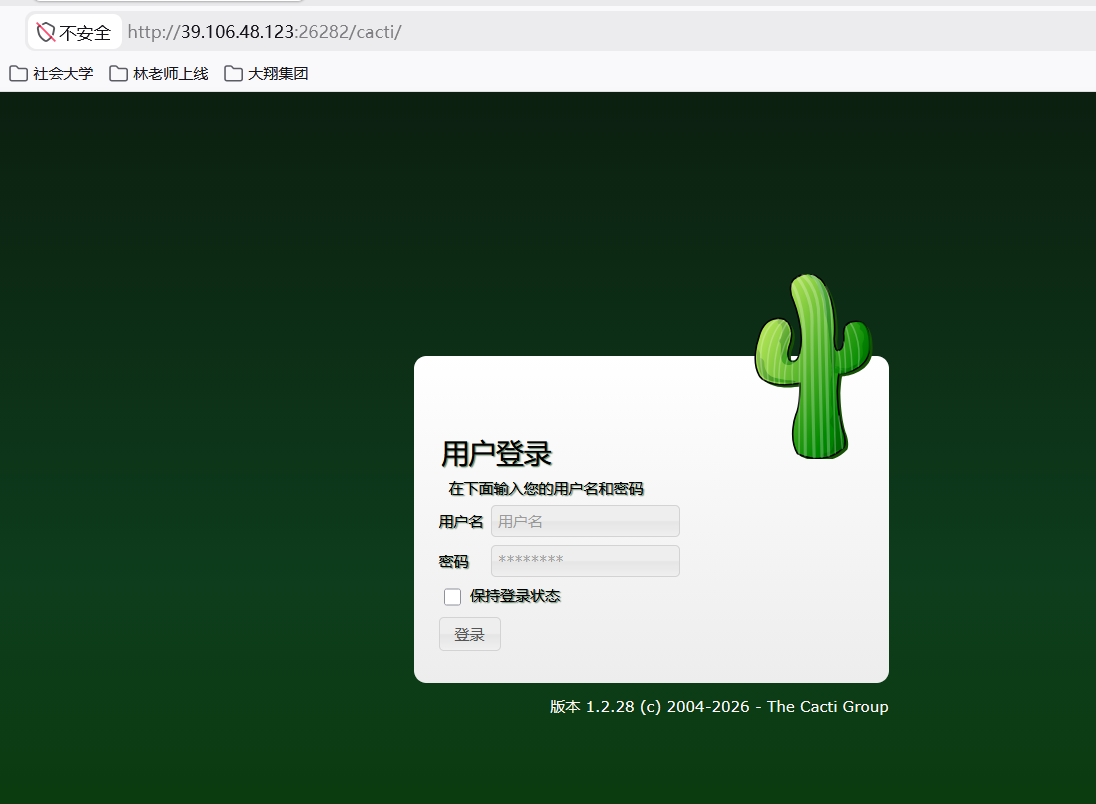
Task: Click the 版本 1.2.28 version text
Action: tap(592, 707)
